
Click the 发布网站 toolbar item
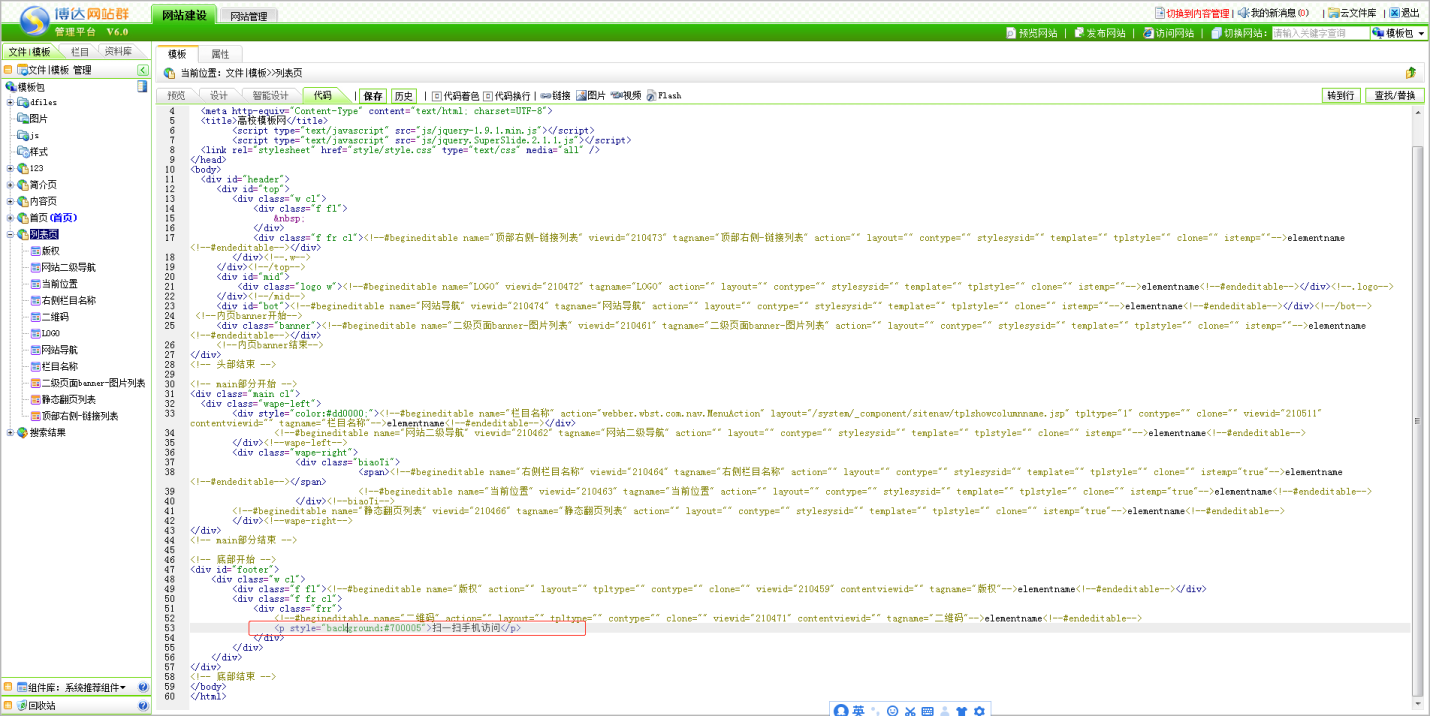click(x=1099, y=33)
